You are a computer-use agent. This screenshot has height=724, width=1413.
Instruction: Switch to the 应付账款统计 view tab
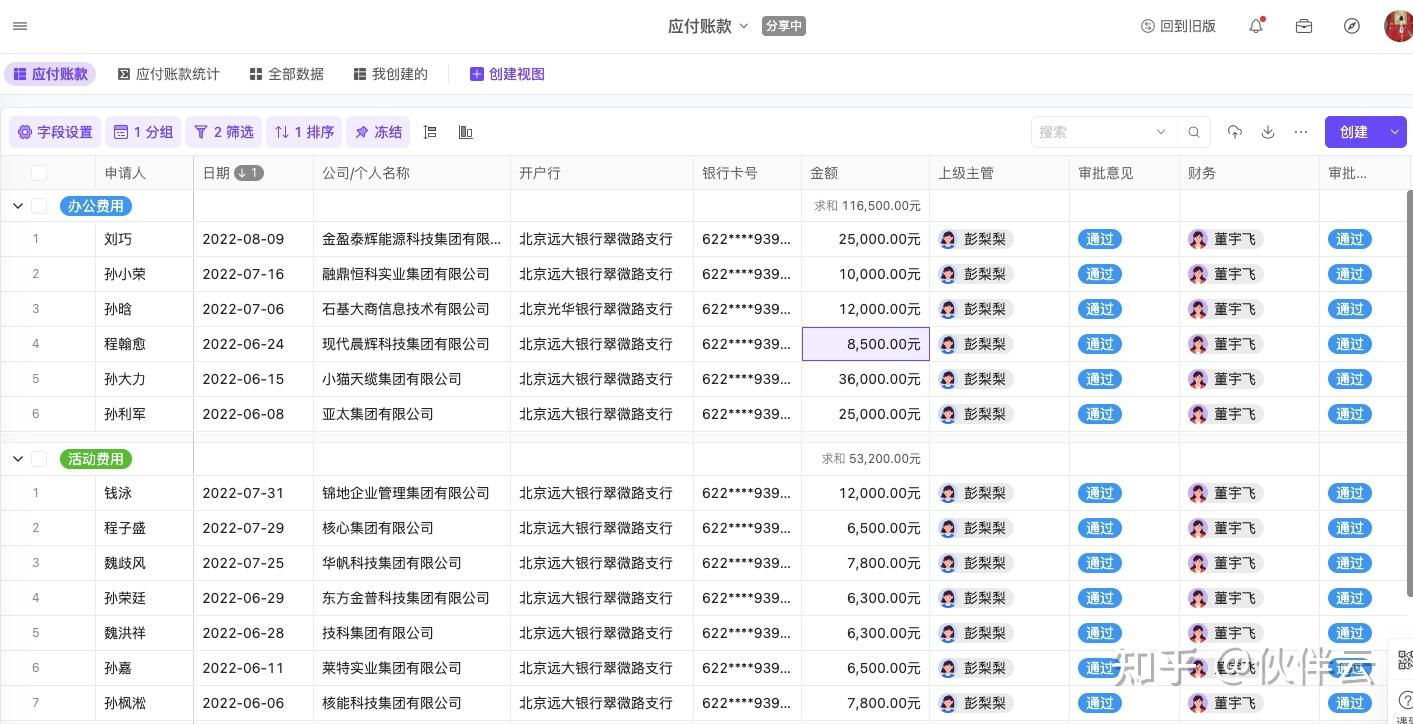coord(168,74)
